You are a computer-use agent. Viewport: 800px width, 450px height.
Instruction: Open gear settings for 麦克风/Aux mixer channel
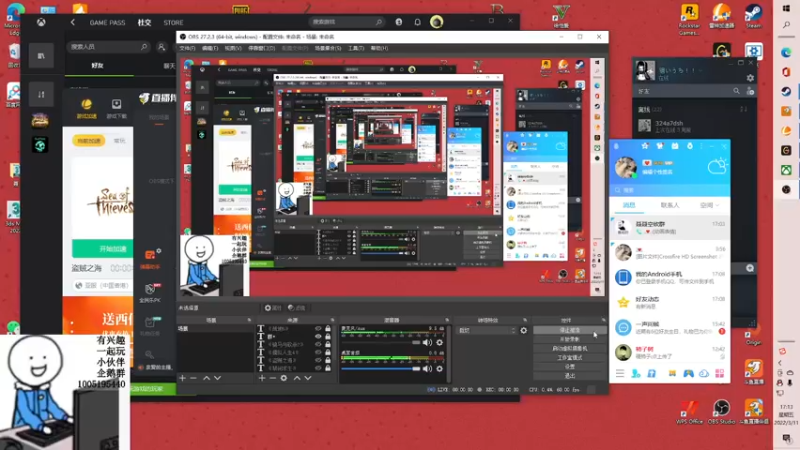[440, 342]
